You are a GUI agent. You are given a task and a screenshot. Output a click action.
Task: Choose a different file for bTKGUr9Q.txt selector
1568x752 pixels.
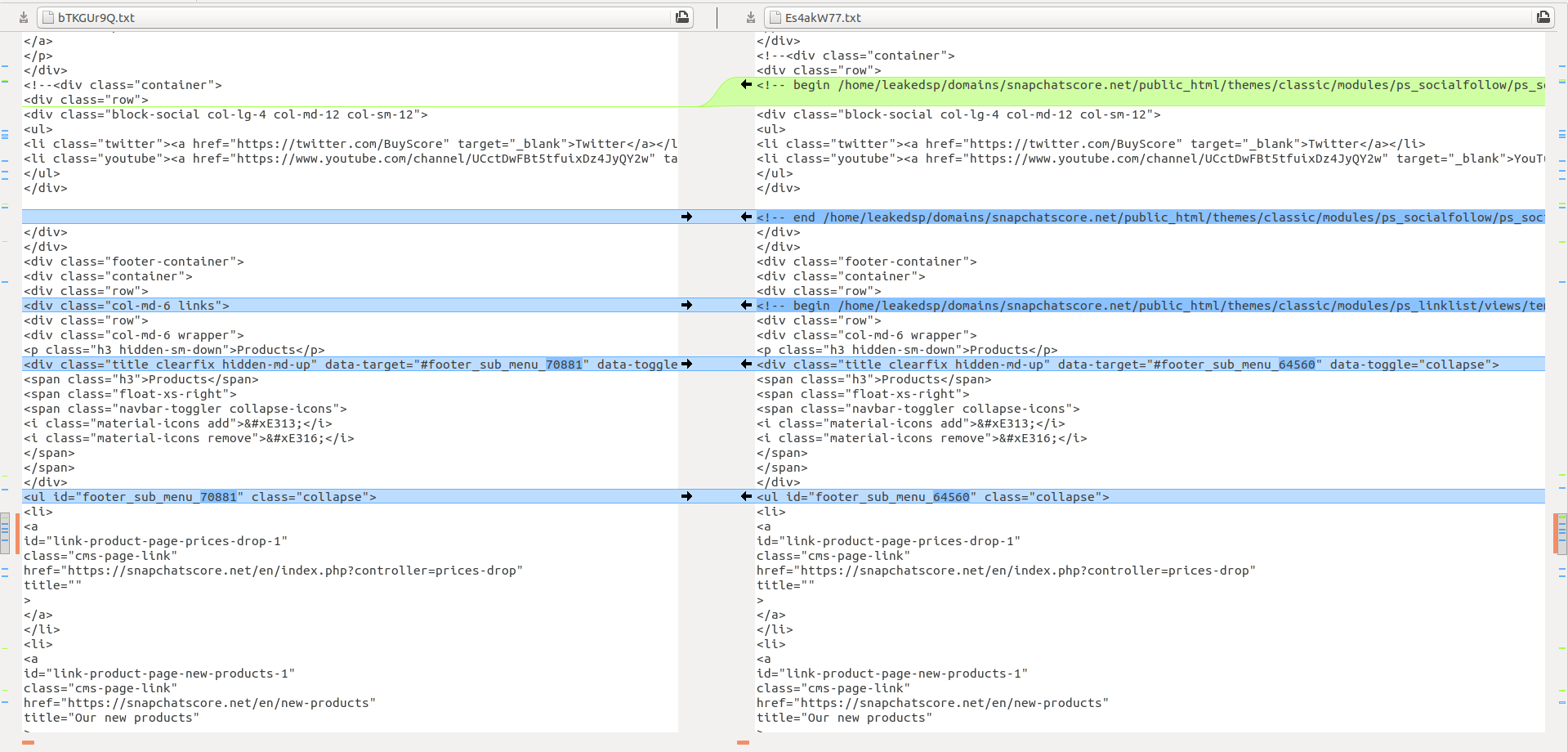coord(365,17)
